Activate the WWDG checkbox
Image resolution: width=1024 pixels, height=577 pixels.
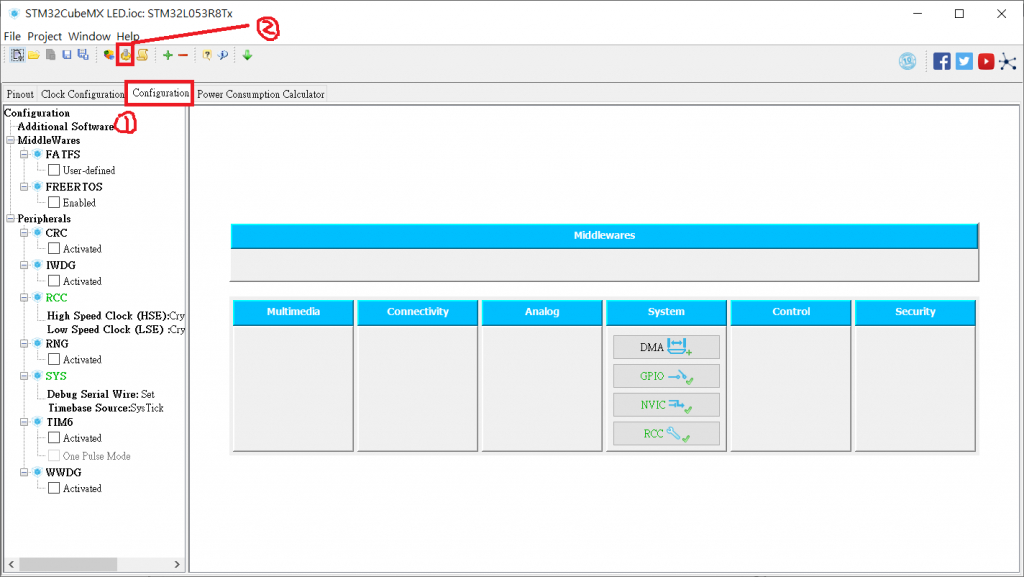point(54,488)
